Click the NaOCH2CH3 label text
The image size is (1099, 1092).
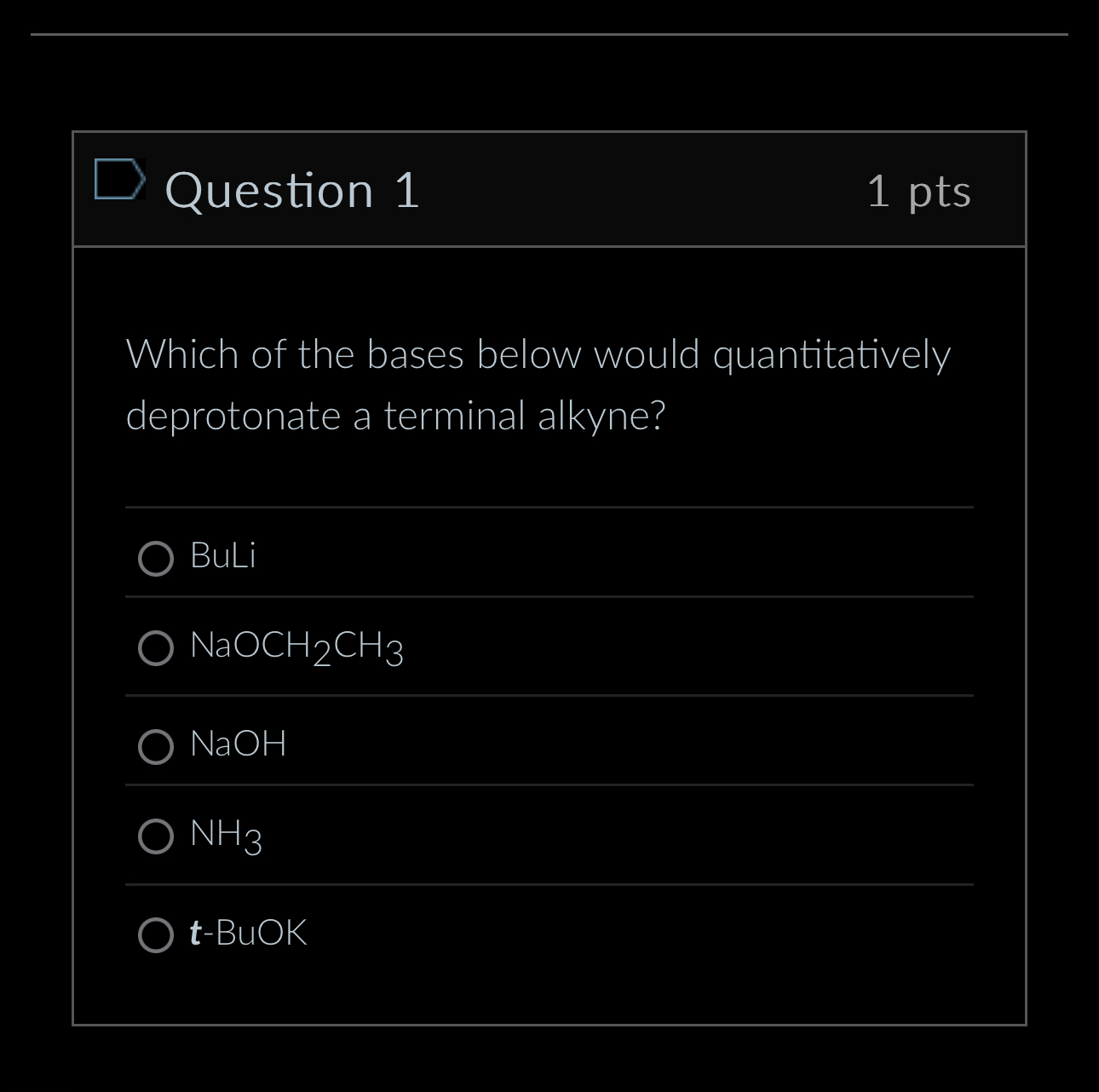coord(296,647)
